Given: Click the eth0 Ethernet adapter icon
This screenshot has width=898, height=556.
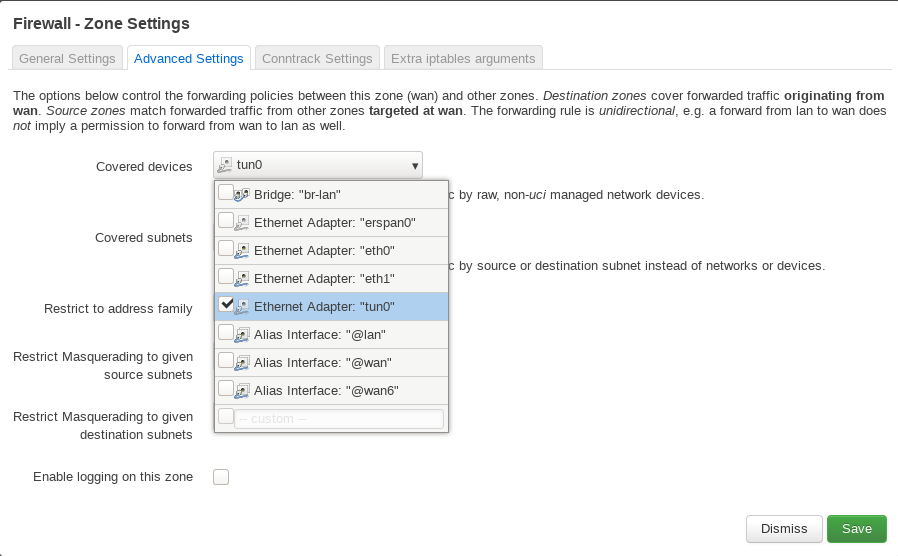Looking at the screenshot, I should tap(242, 250).
